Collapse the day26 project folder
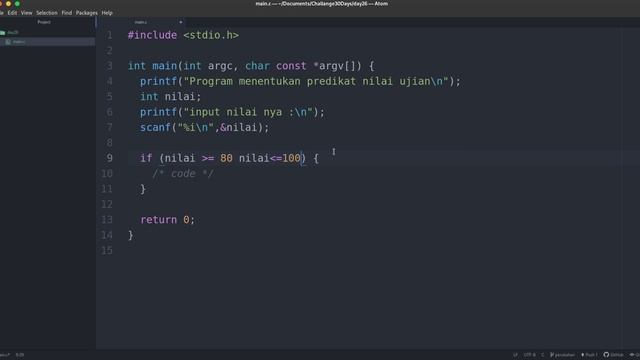The height and width of the screenshot is (360, 640). [x=13, y=32]
